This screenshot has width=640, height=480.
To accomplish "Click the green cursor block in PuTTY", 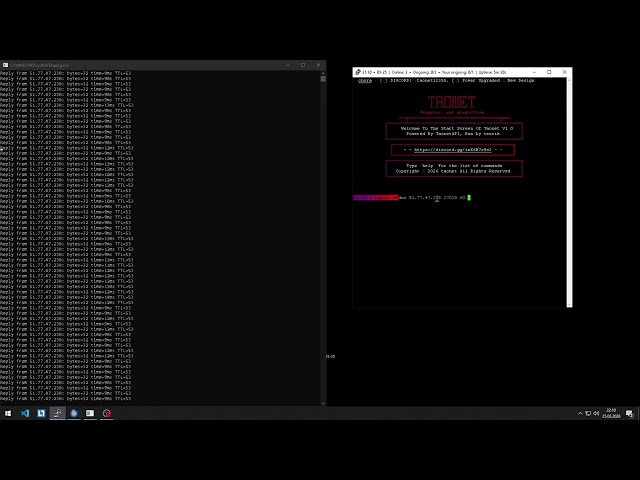I will [469, 198].
